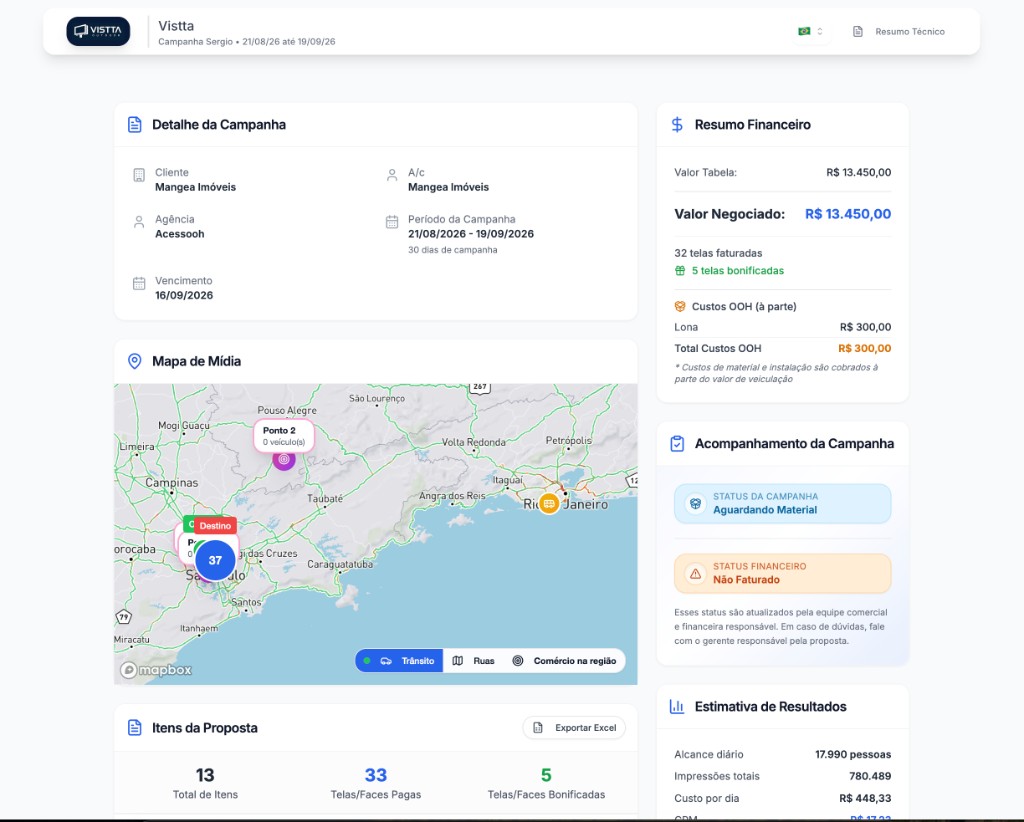Click '16/09/2026' Vencimento date
This screenshot has height=822, width=1024.
184,295
